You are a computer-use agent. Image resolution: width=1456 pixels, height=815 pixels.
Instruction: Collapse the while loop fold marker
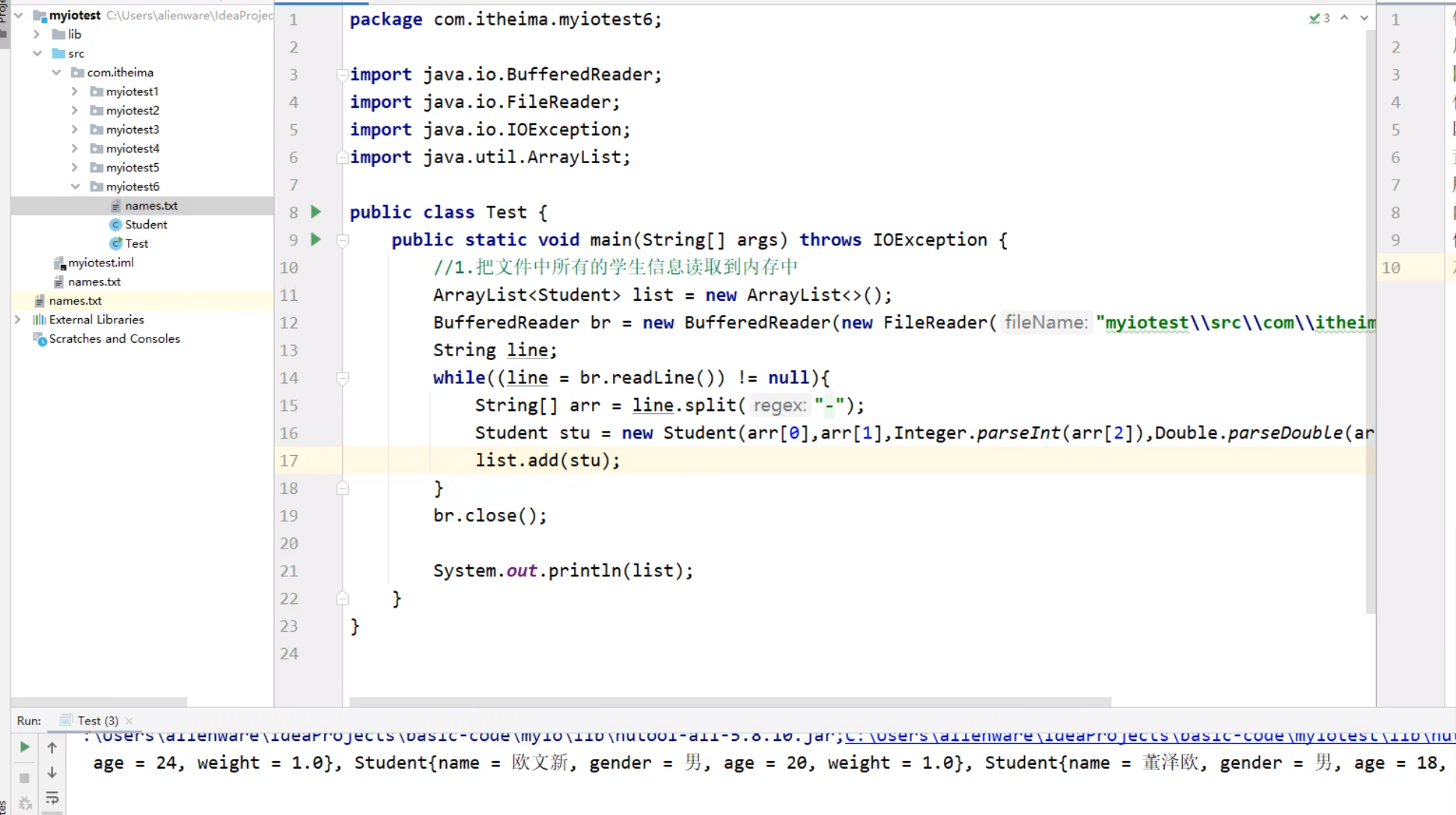click(342, 378)
